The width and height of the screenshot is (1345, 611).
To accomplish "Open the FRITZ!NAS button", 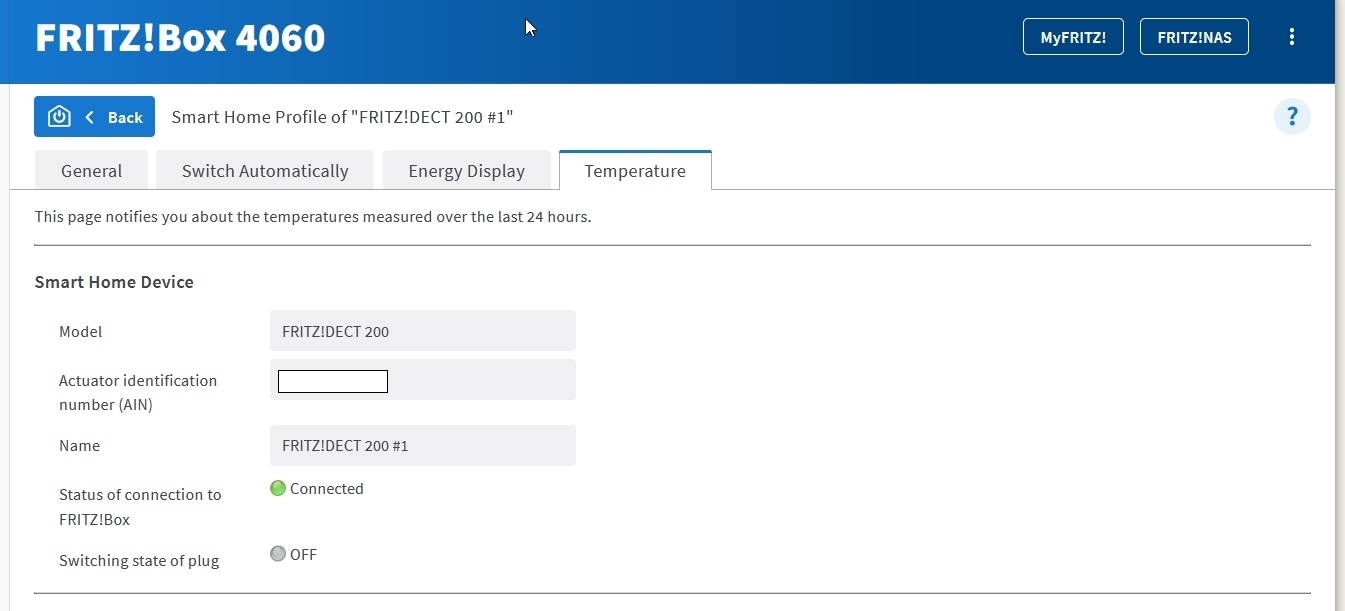I will [x=1194, y=37].
